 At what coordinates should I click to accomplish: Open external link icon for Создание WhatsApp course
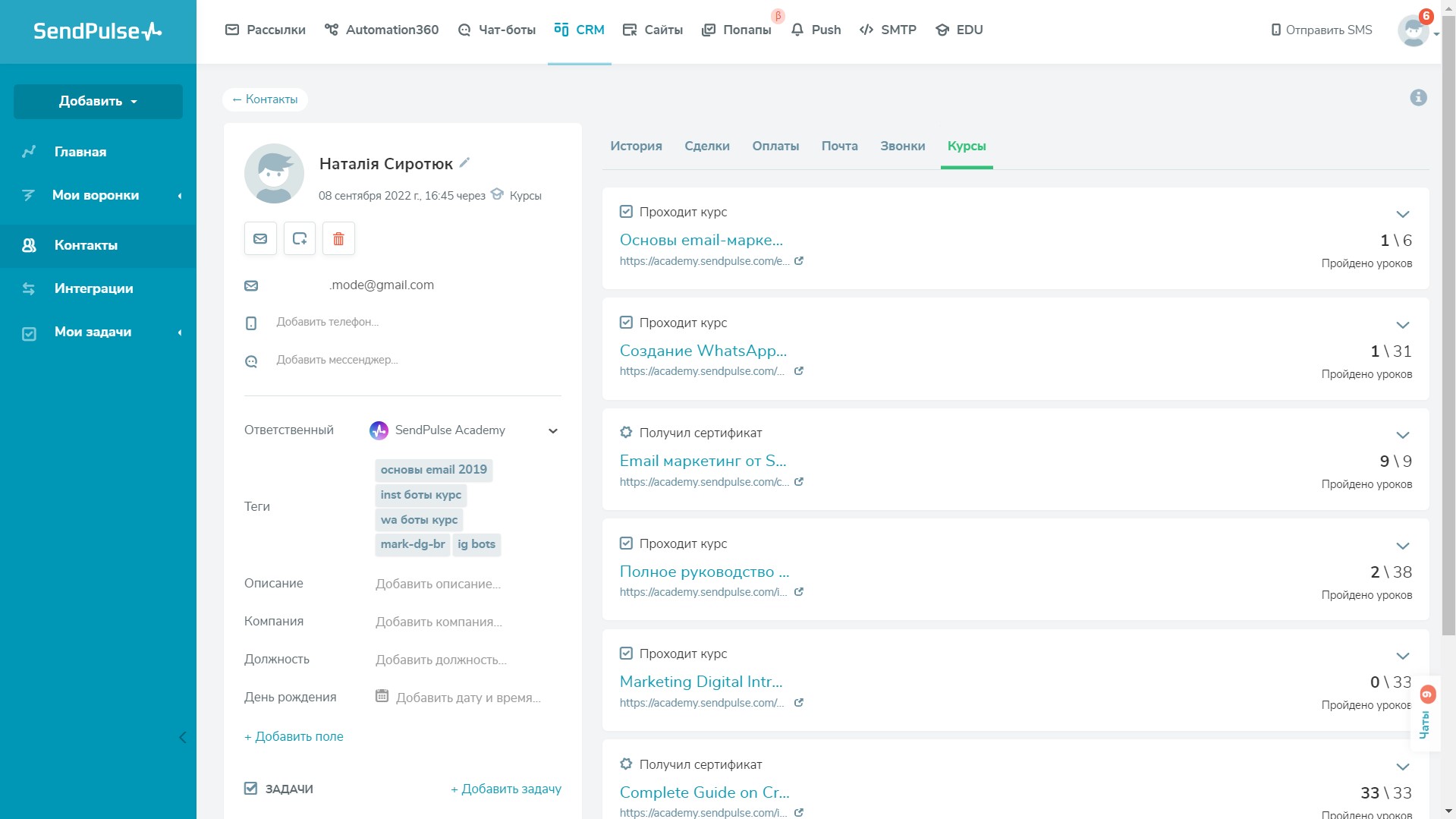[799, 371]
